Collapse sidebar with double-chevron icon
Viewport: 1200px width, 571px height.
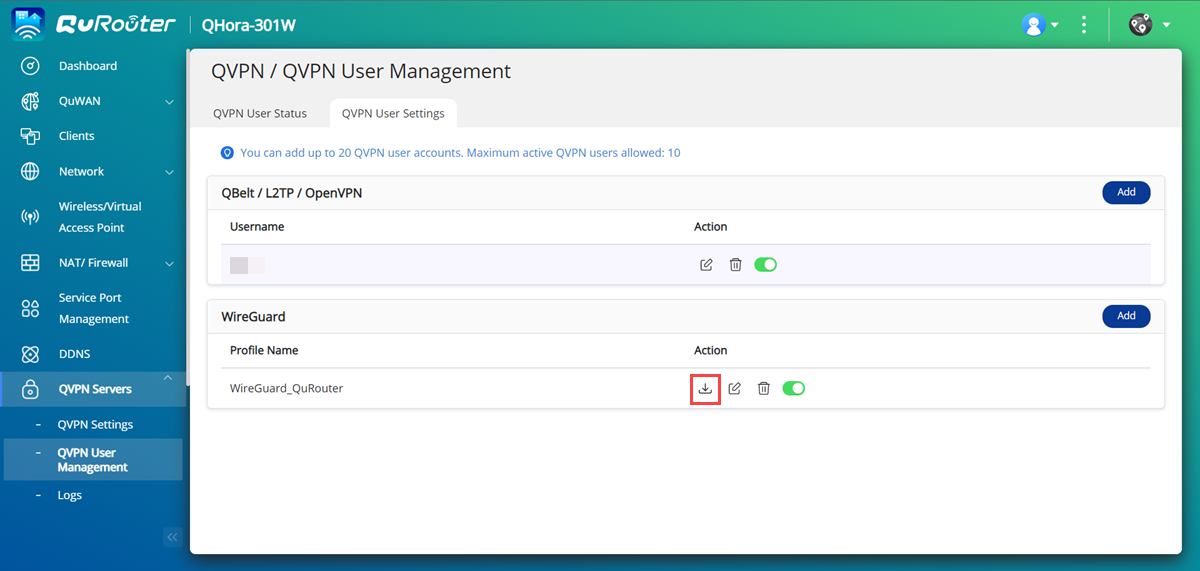pos(172,537)
